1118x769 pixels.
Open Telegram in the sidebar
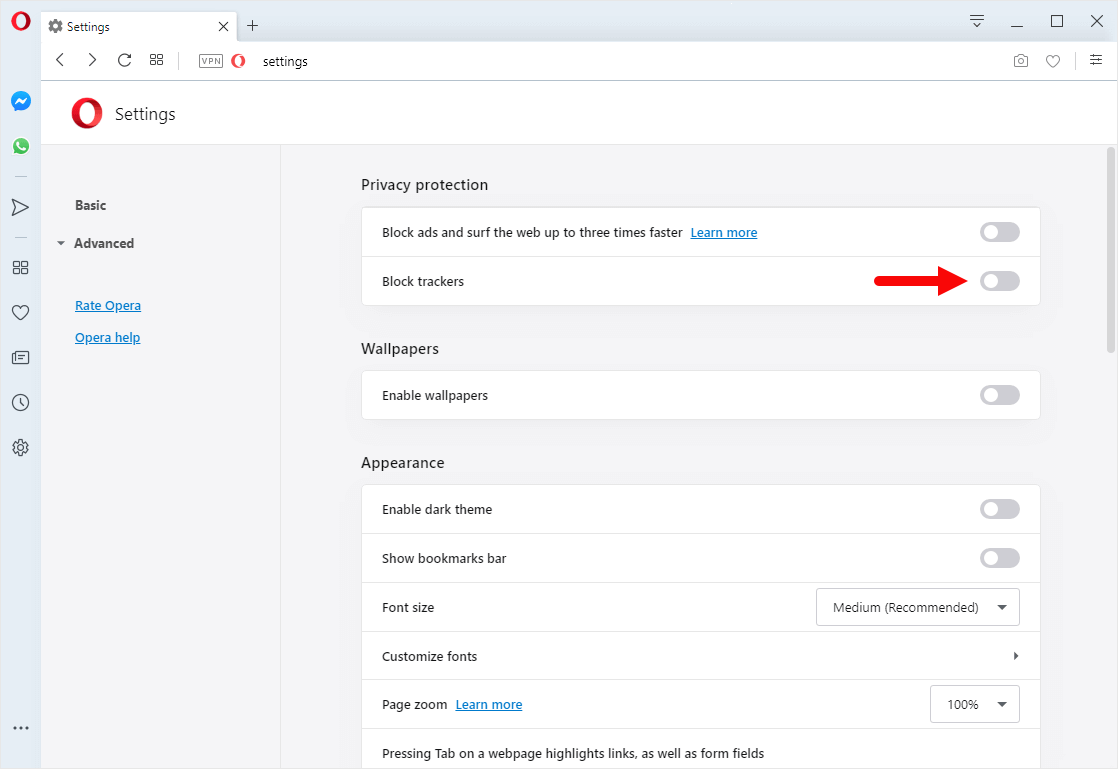pos(20,207)
